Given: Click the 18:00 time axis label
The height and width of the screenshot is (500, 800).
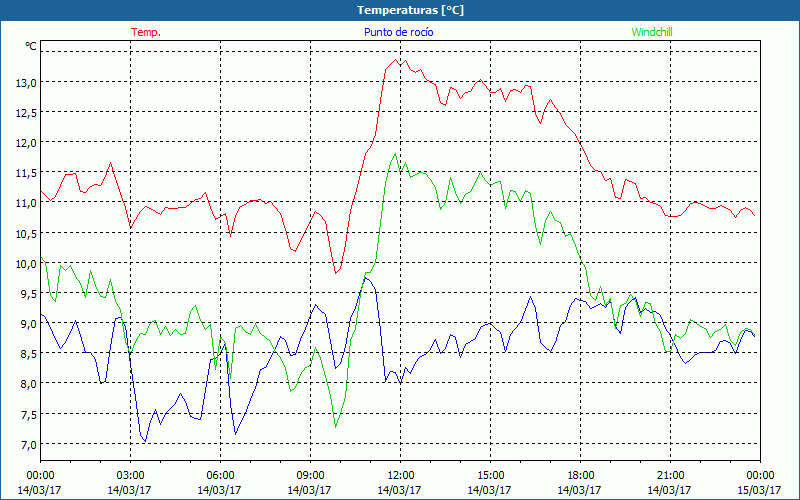Looking at the screenshot, I should pyautogui.click(x=580, y=476).
